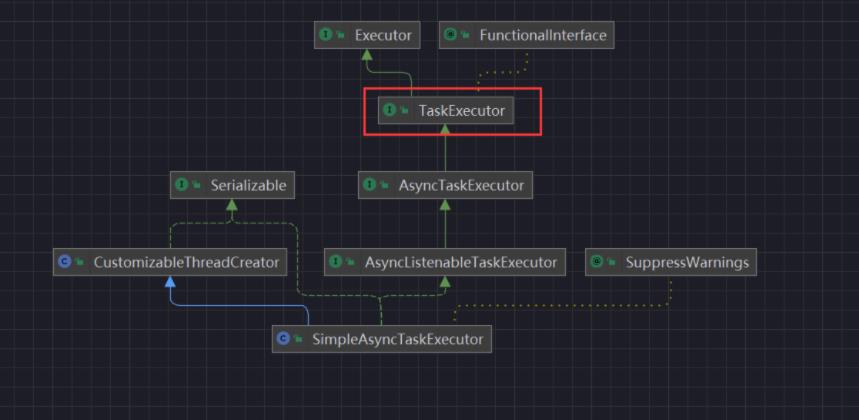Click the blue arrowhead below CustomizableThreadCreator

(x=170, y=283)
